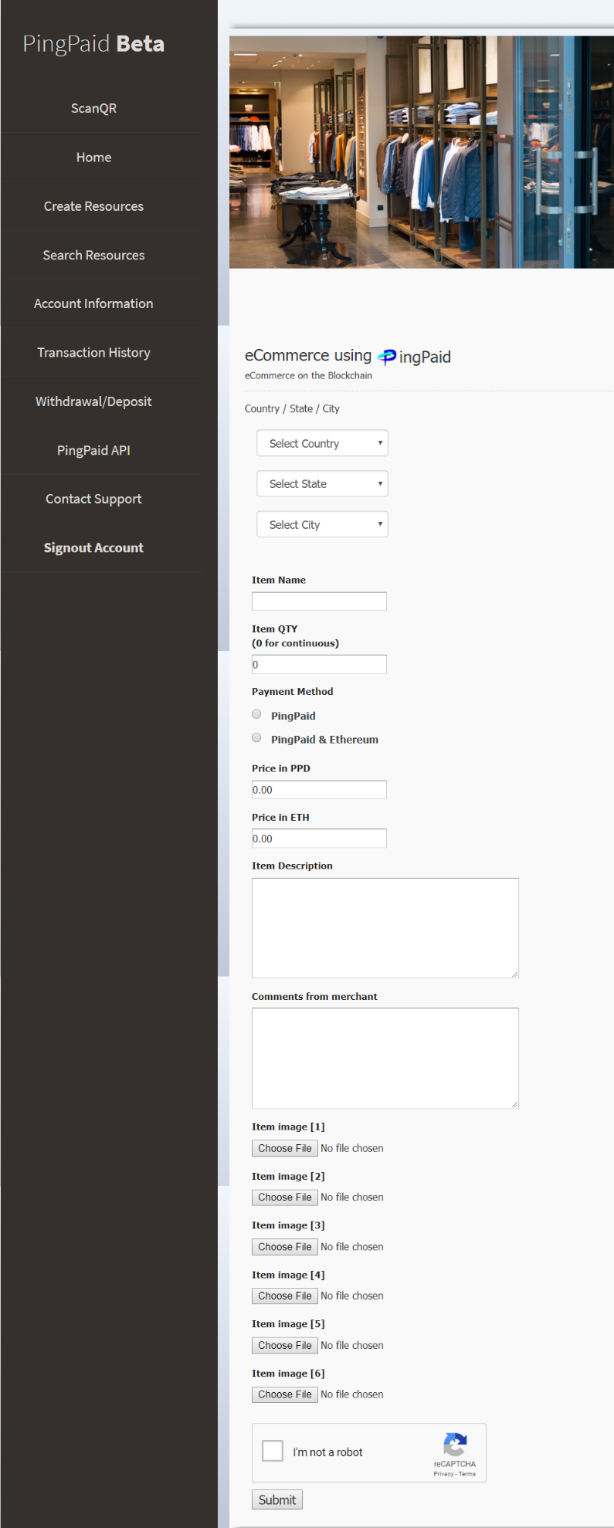
Task: Click 'eCommerce on the Blockchain' subtitle text
Action: point(308,375)
